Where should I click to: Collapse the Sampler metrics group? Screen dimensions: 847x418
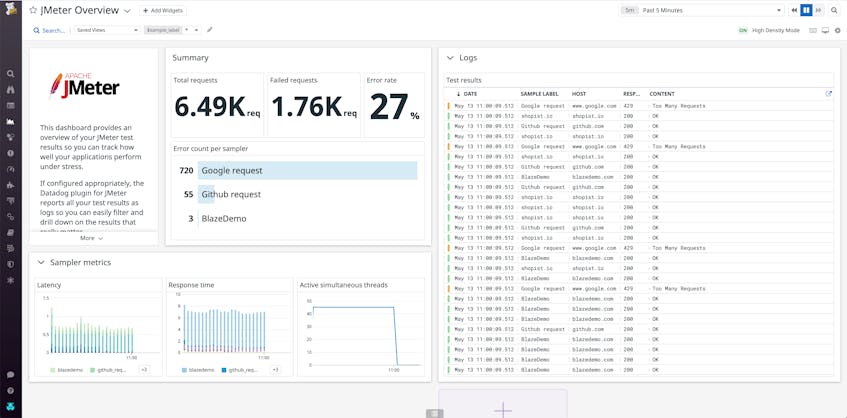pyautogui.click(x=41, y=262)
